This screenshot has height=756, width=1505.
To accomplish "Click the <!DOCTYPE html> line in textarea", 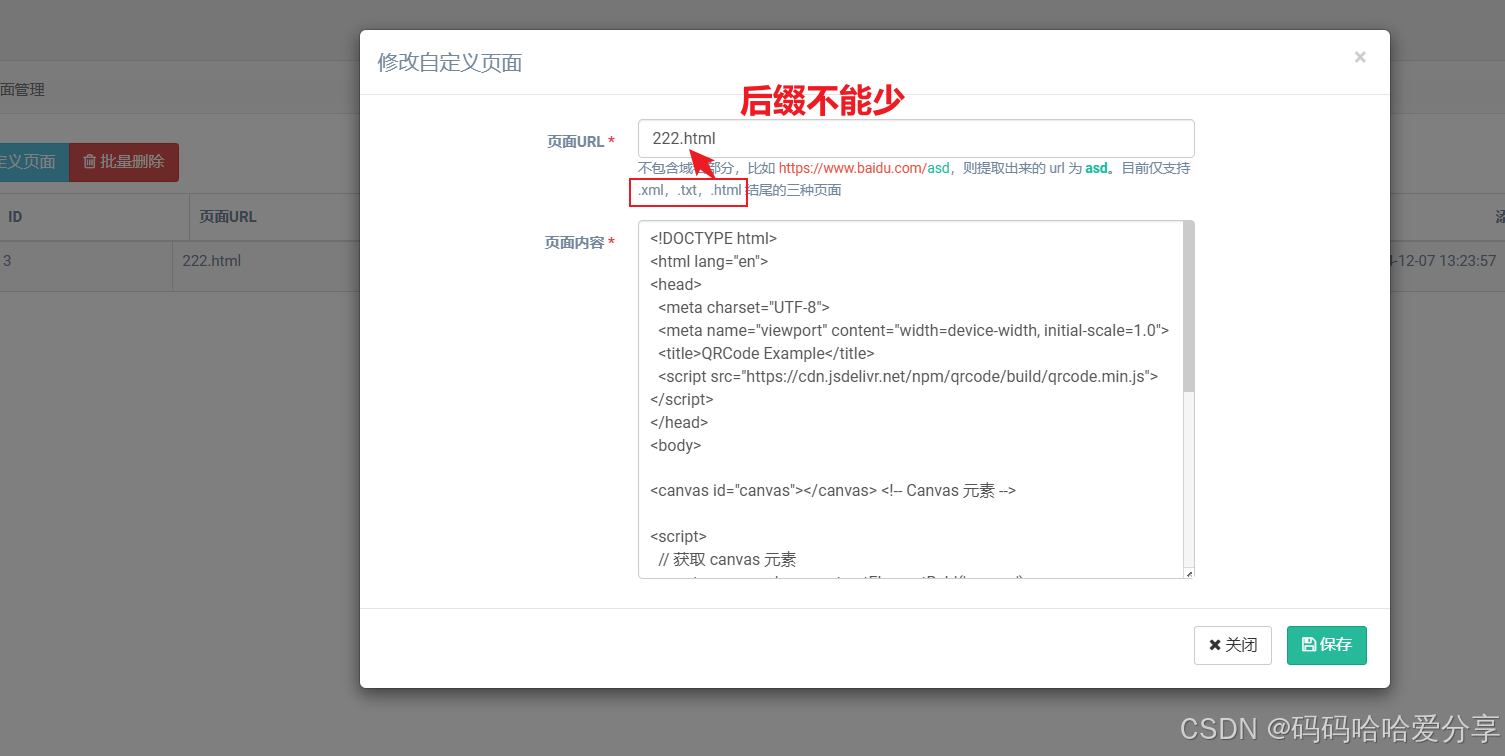I will tap(713, 238).
